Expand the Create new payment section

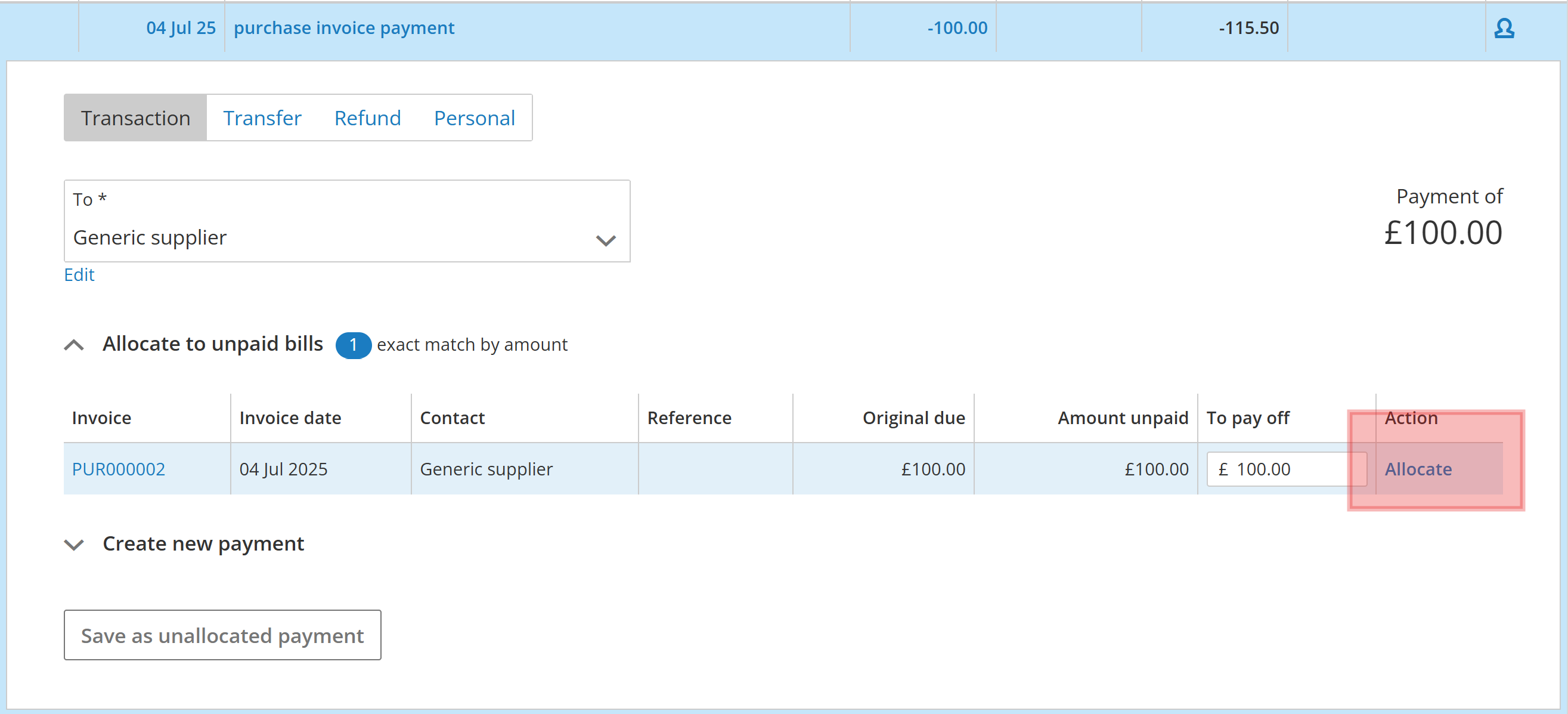pyautogui.click(x=75, y=544)
